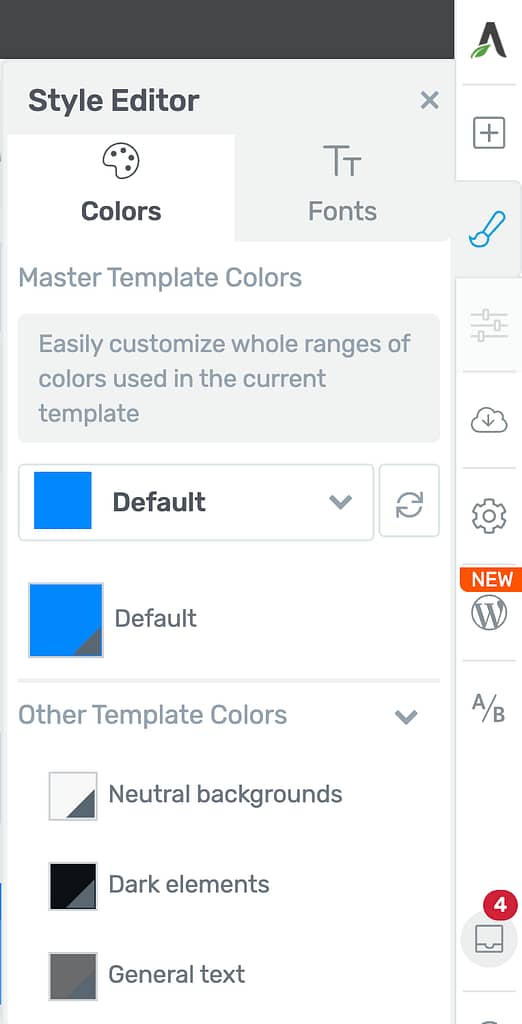Click the cloud download templates icon
This screenshot has width=522, height=1024.
point(489,420)
